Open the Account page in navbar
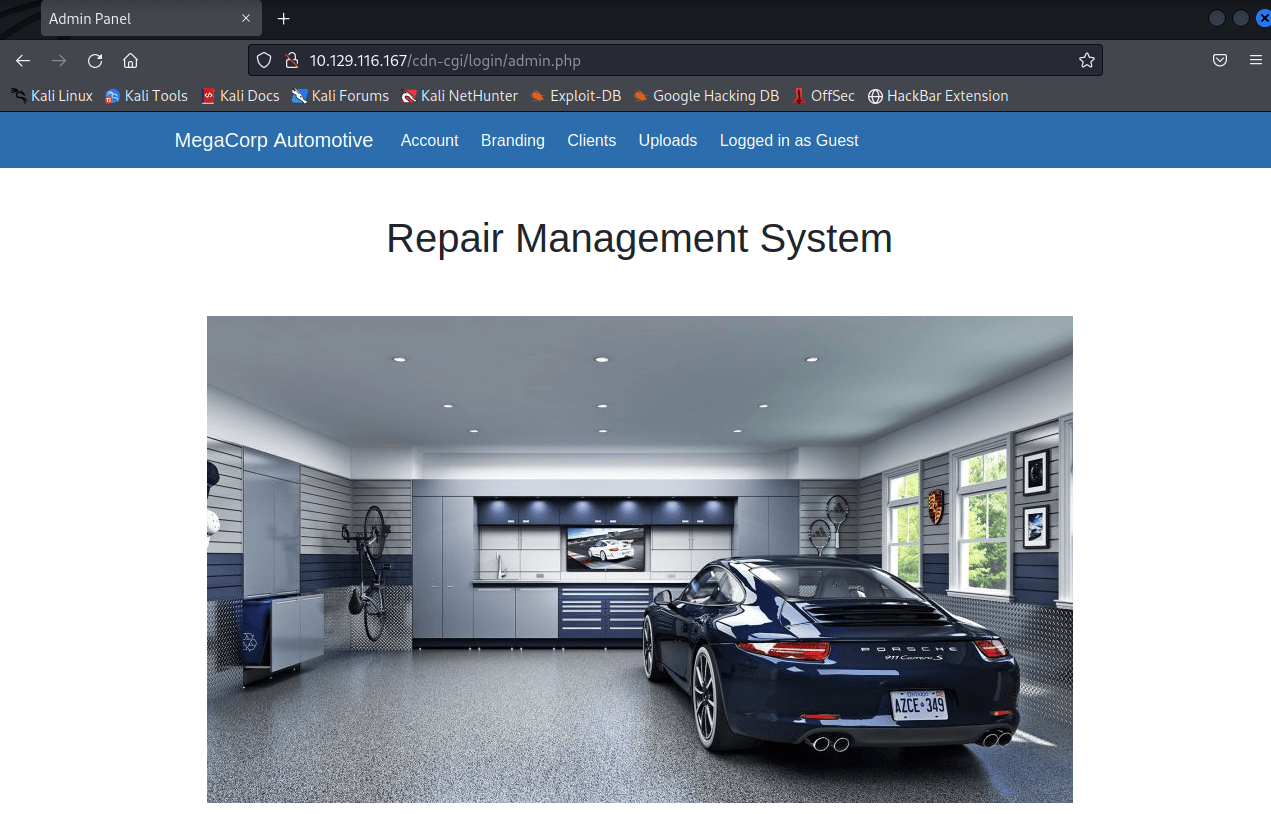 [429, 141]
